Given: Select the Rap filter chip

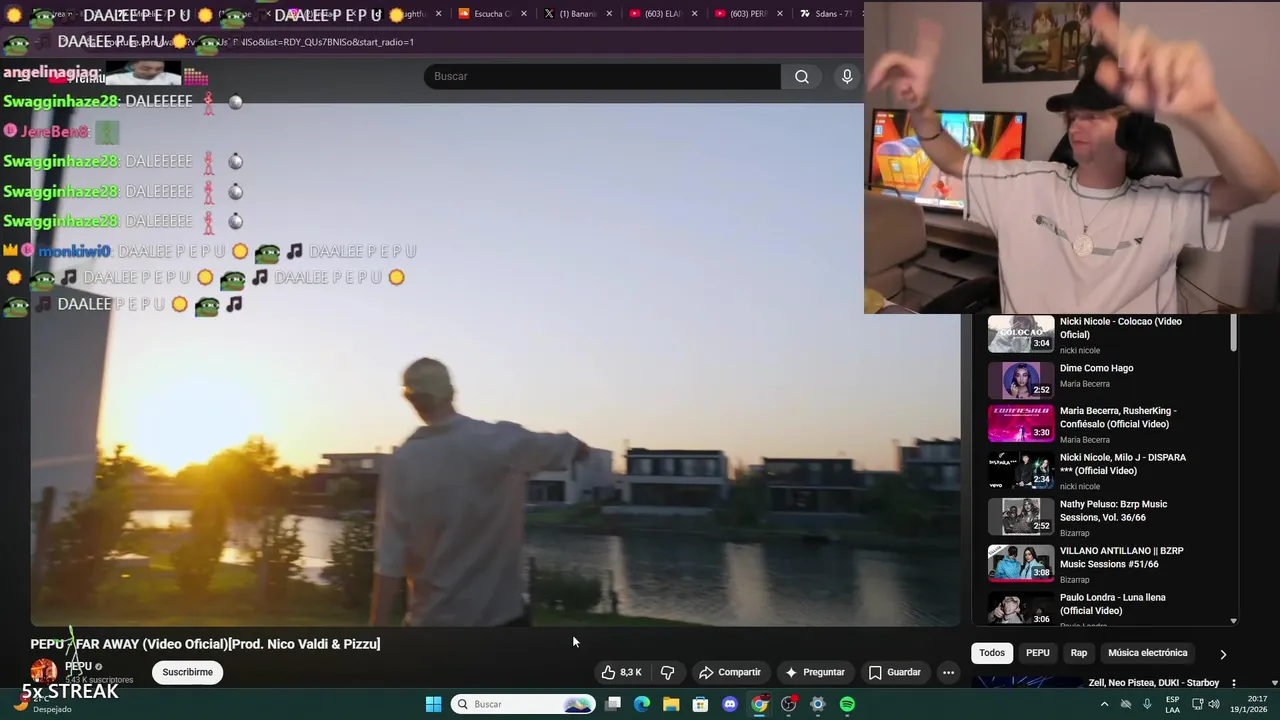Looking at the screenshot, I should (x=1079, y=653).
